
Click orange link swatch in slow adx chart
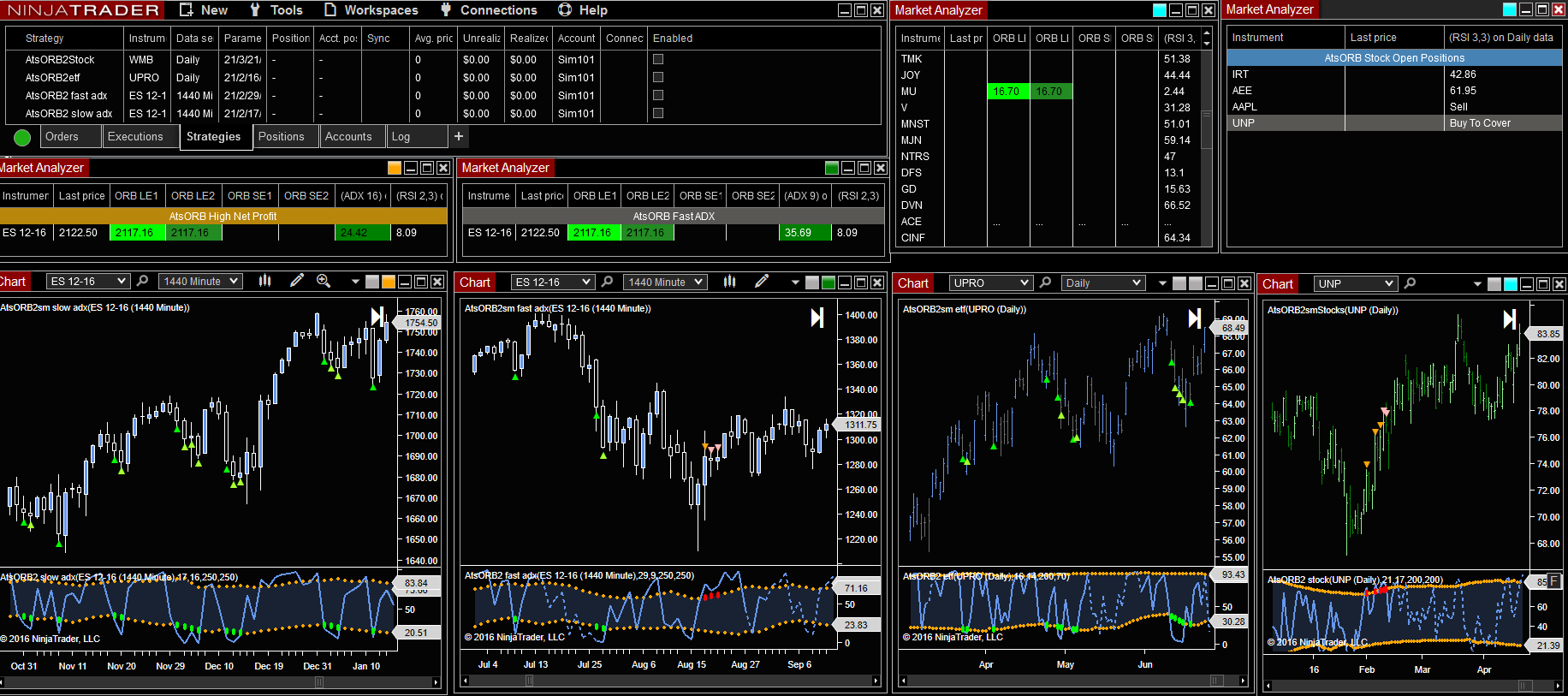389,282
